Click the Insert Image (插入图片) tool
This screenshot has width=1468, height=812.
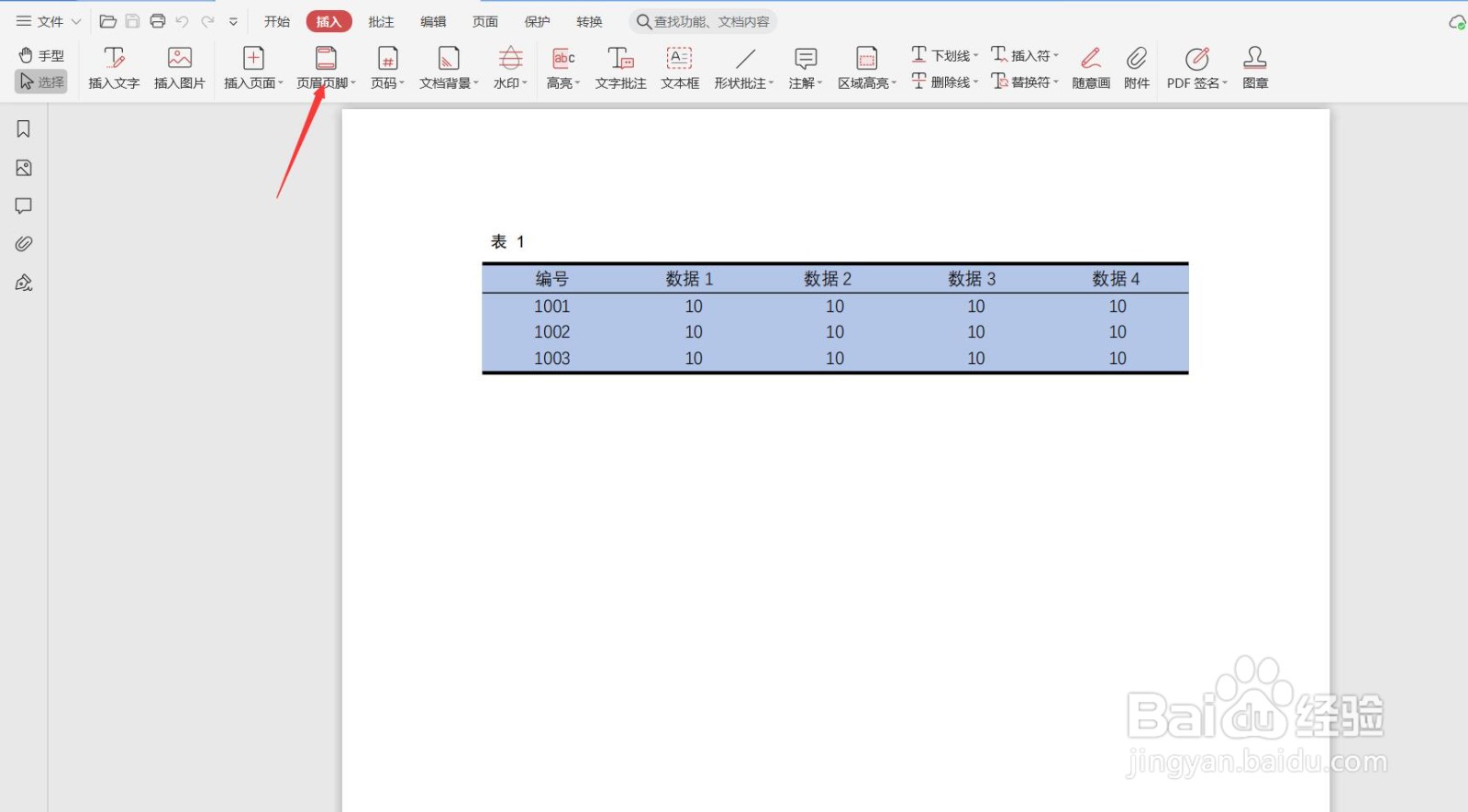[x=180, y=68]
